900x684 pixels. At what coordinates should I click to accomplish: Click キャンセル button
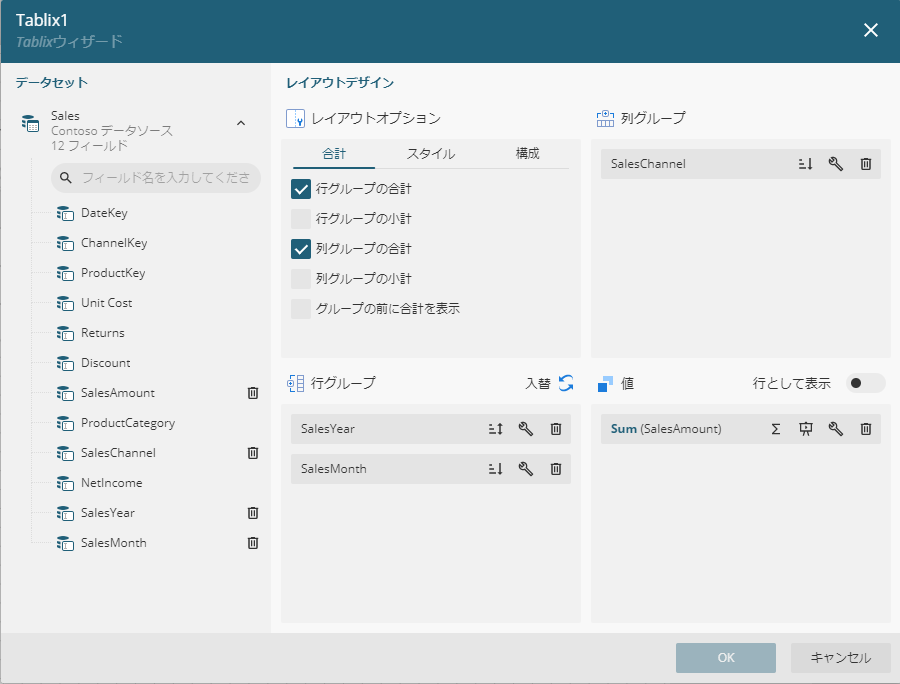(x=840, y=658)
